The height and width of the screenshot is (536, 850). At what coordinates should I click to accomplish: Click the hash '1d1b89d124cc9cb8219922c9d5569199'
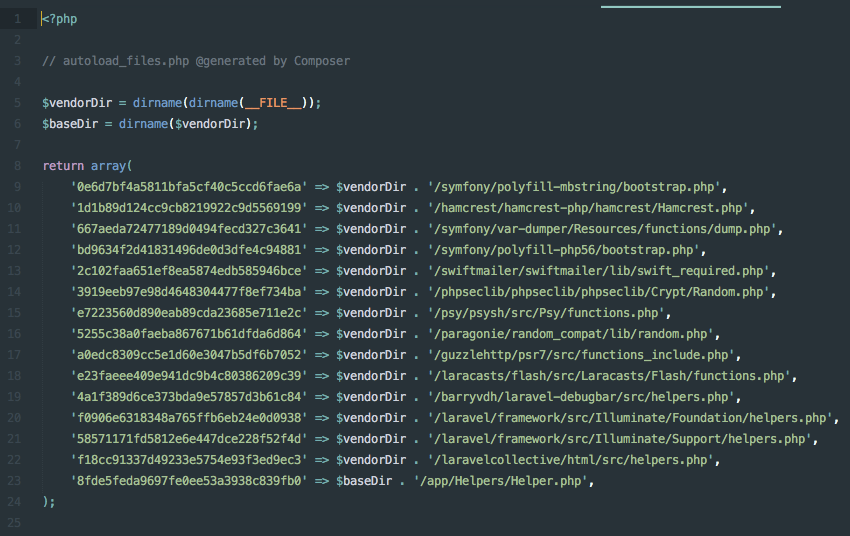pos(189,208)
